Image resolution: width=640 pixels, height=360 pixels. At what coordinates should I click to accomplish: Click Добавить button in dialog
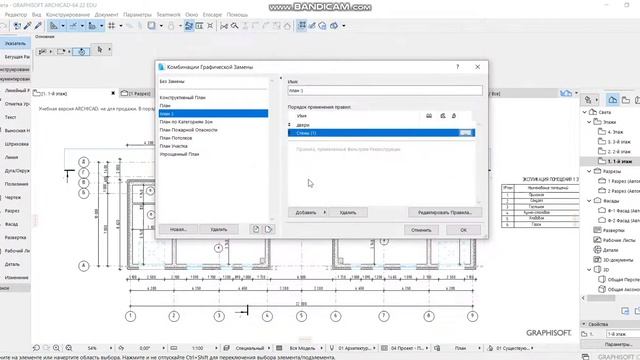[x=307, y=212]
